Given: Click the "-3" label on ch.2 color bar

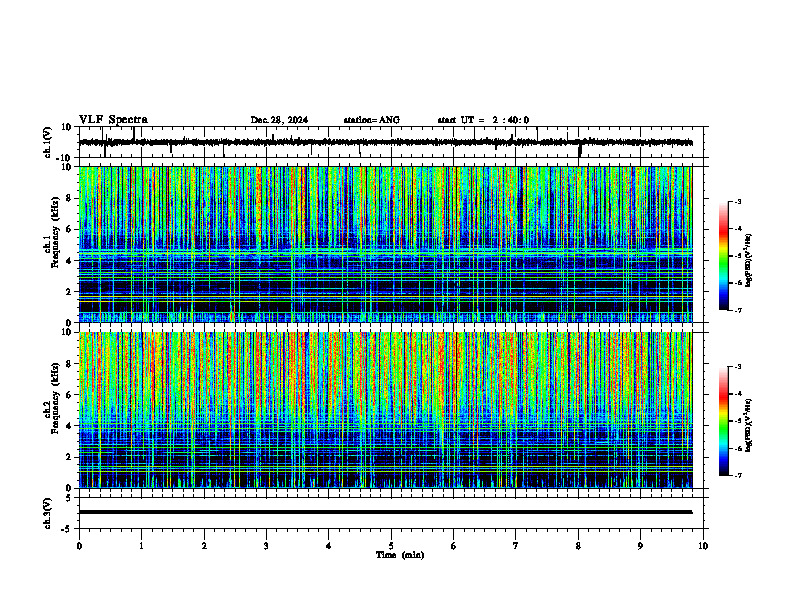Looking at the screenshot, I should [x=738, y=367].
